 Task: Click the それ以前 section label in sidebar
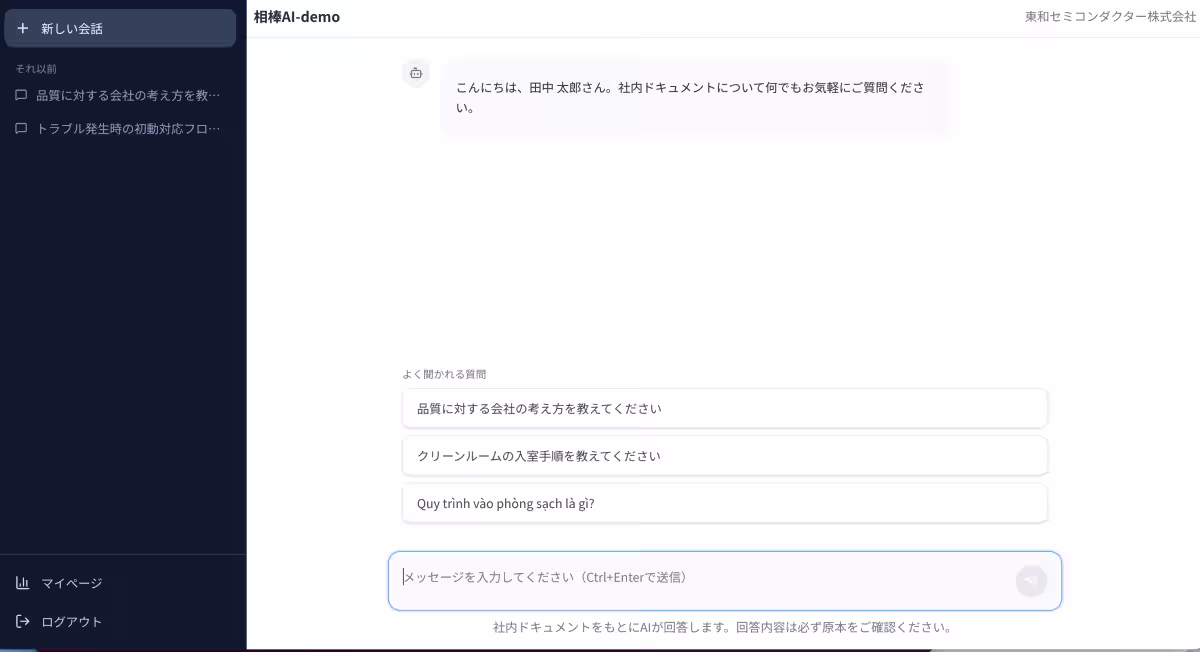(36, 69)
